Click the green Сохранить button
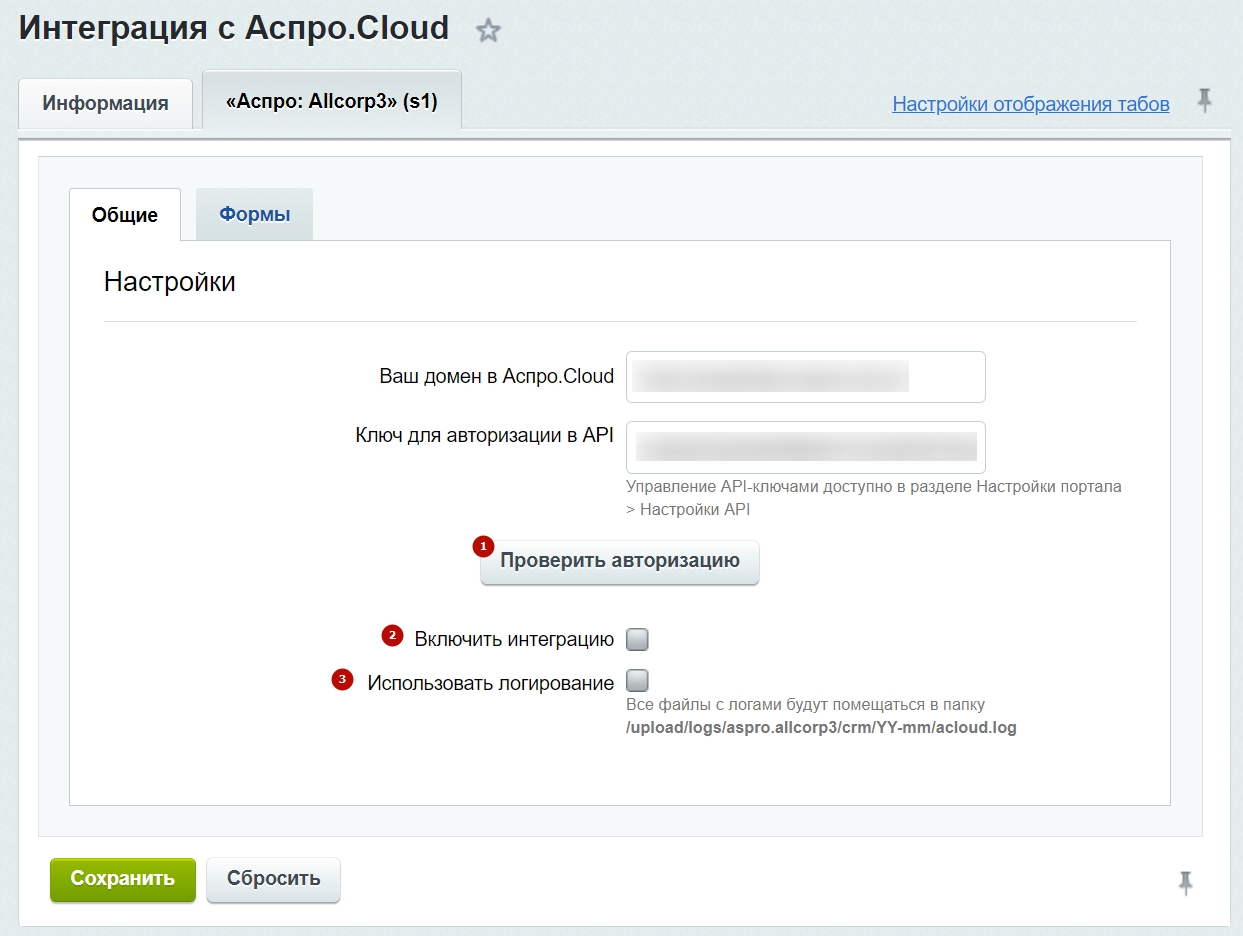Viewport: 1243px width, 936px height. pyautogui.click(x=123, y=879)
